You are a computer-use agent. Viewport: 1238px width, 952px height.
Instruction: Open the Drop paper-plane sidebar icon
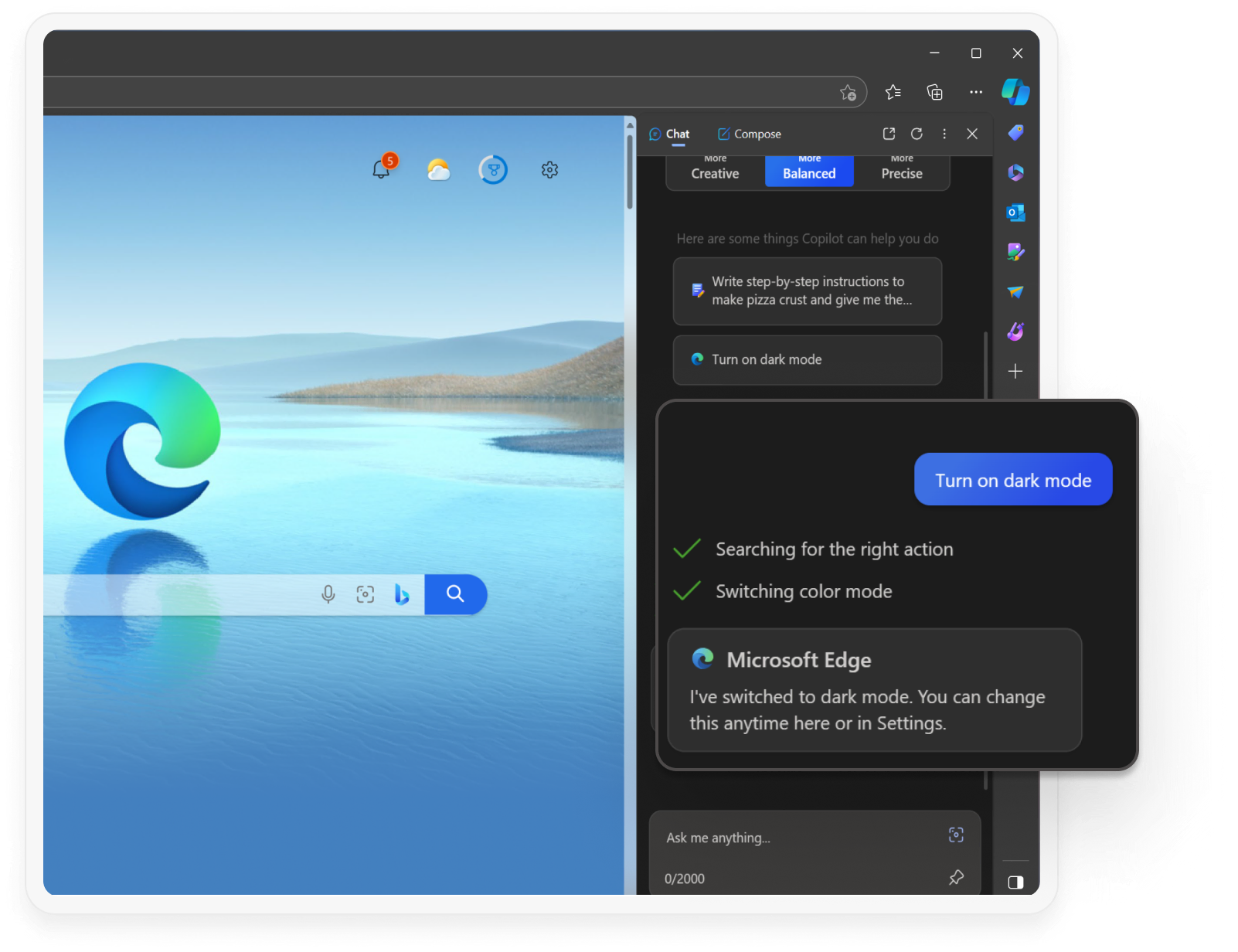pyautogui.click(x=1015, y=292)
